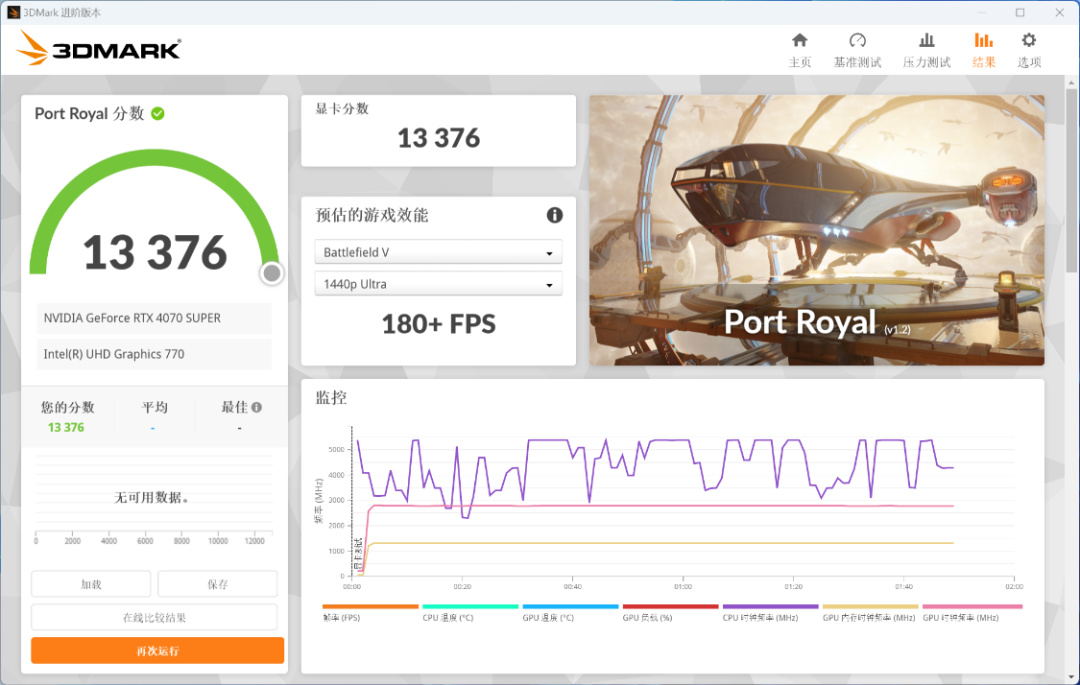This screenshot has height=685, width=1080.
Task: Click the 180+ FPS estimate
Action: pyautogui.click(x=439, y=324)
